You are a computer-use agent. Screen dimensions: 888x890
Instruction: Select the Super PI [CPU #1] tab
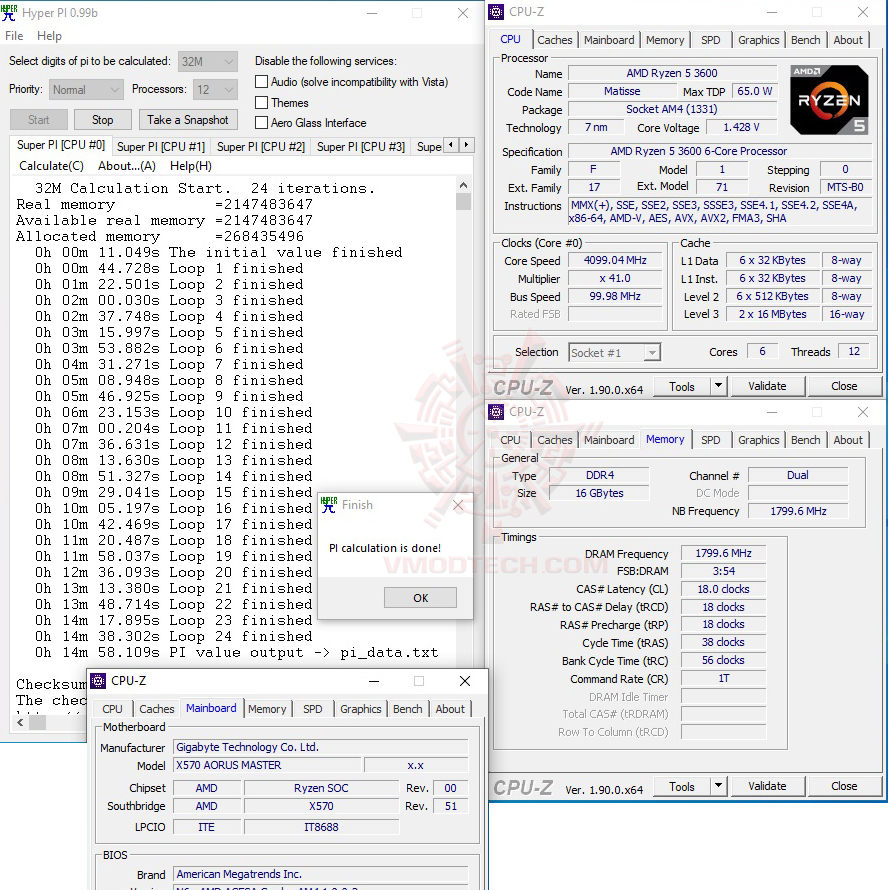click(x=161, y=146)
